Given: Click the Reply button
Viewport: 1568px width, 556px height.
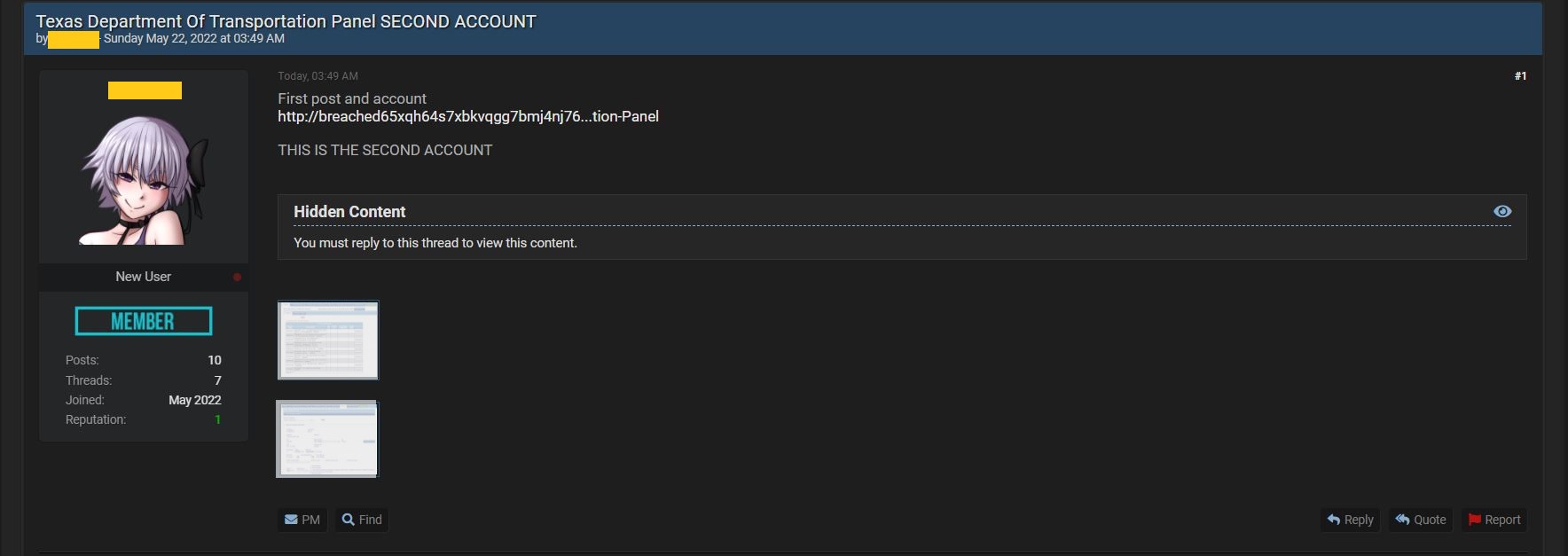Looking at the screenshot, I should pos(1350,520).
